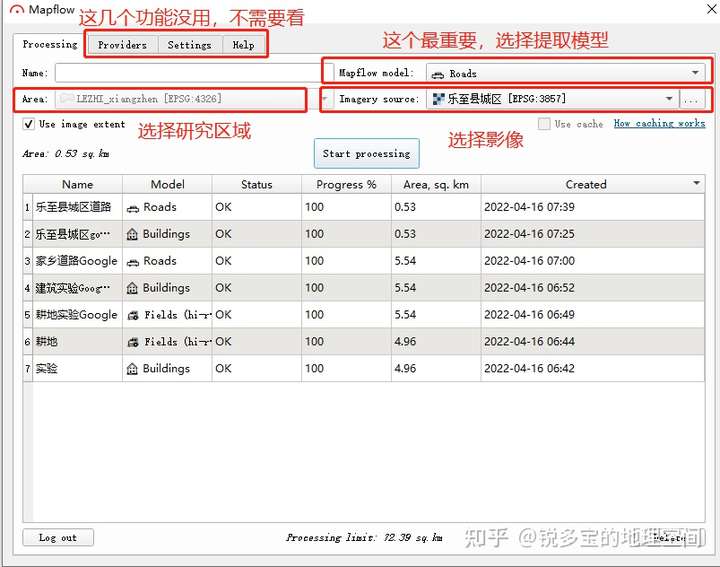This screenshot has height=567, width=720.
Task: Select the row named 耕地实验Google
Action: tap(364, 314)
